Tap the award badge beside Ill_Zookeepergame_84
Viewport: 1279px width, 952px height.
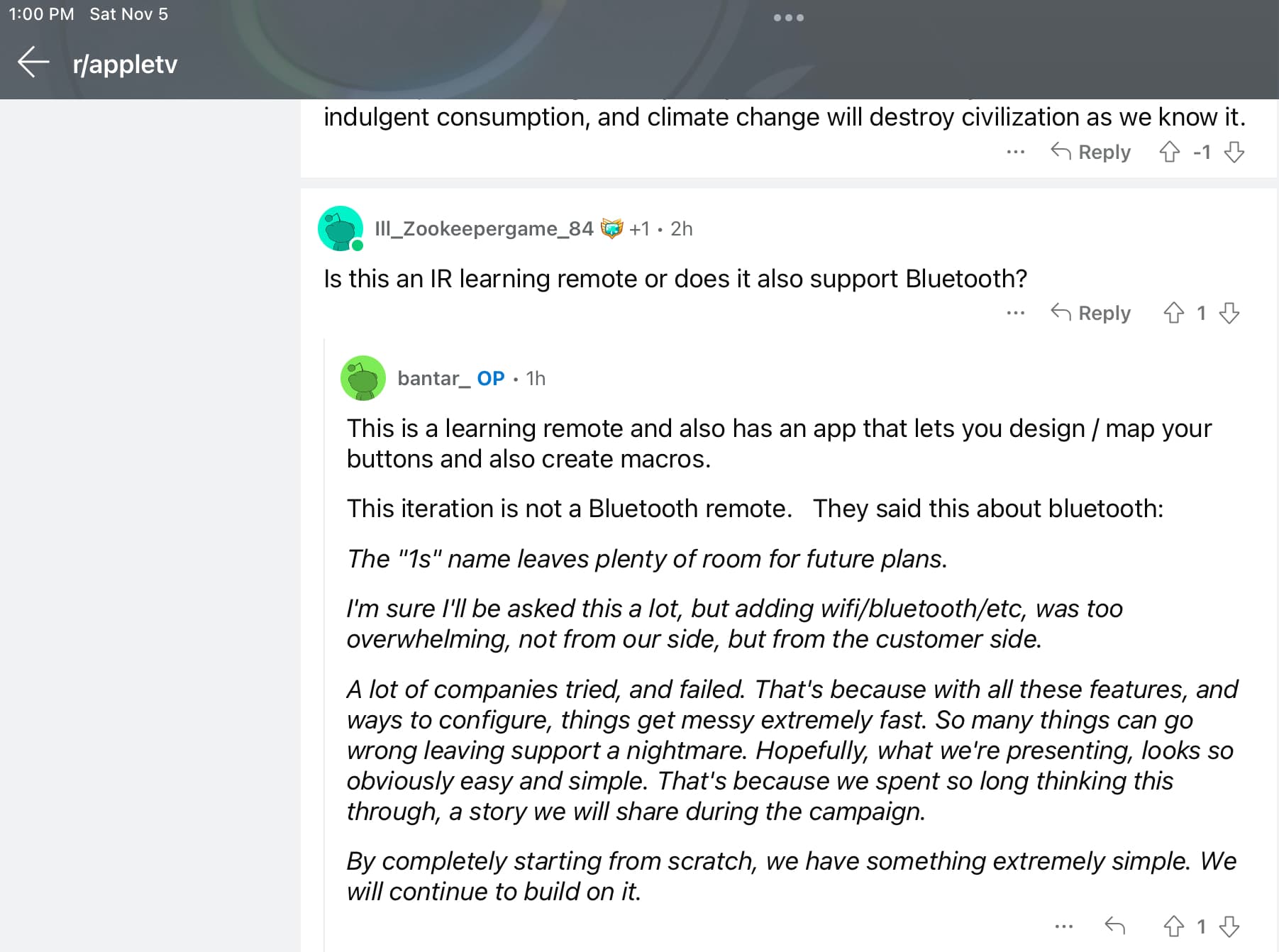pos(611,228)
